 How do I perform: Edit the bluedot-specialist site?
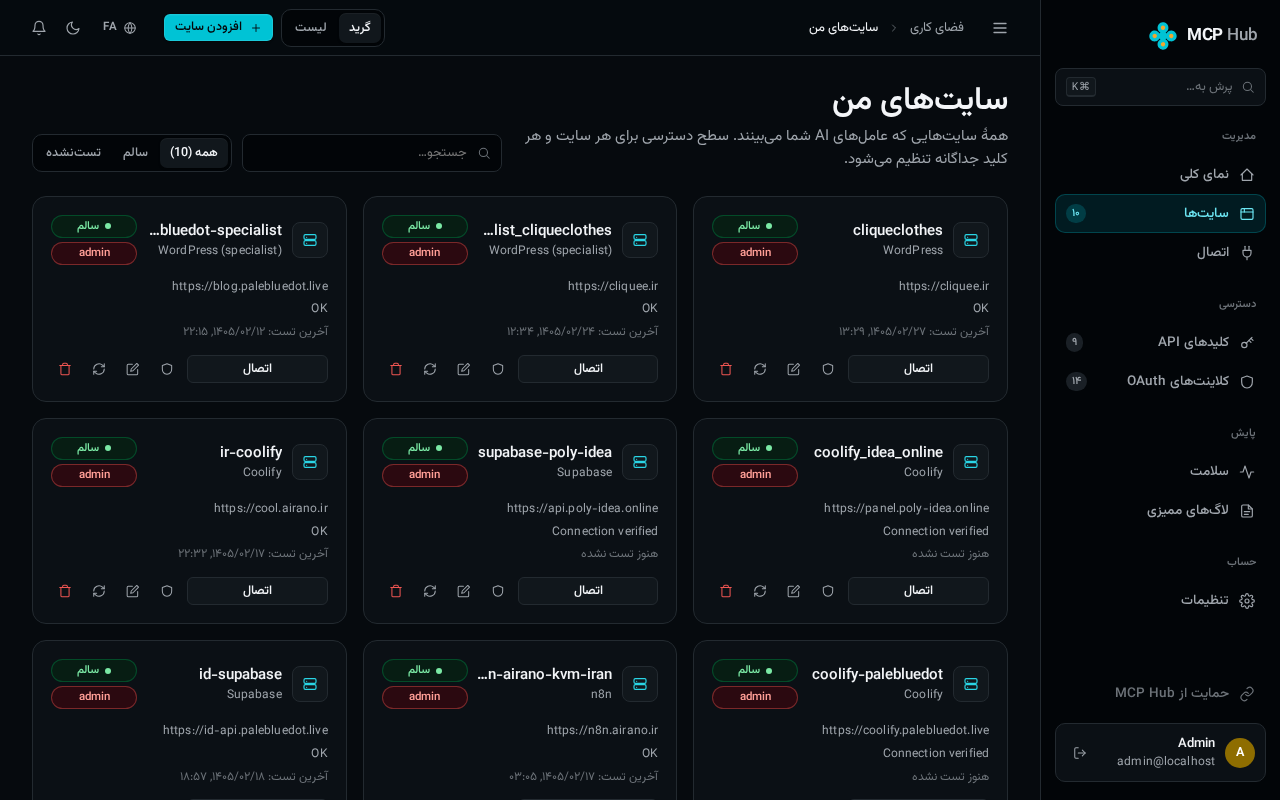click(x=133, y=369)
